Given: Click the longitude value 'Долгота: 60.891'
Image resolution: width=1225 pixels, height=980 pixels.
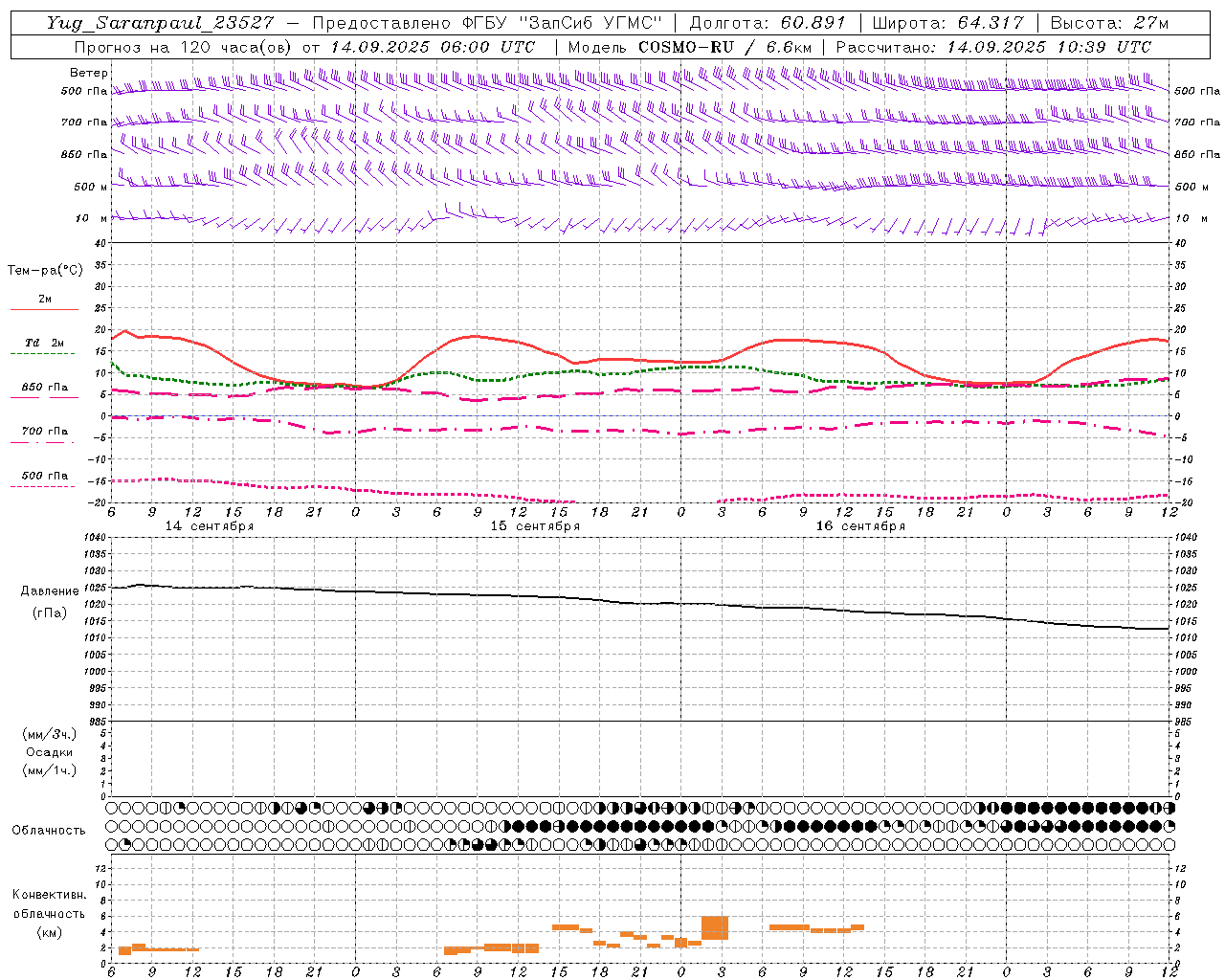Looking at the screenshot, I should 768,23.
